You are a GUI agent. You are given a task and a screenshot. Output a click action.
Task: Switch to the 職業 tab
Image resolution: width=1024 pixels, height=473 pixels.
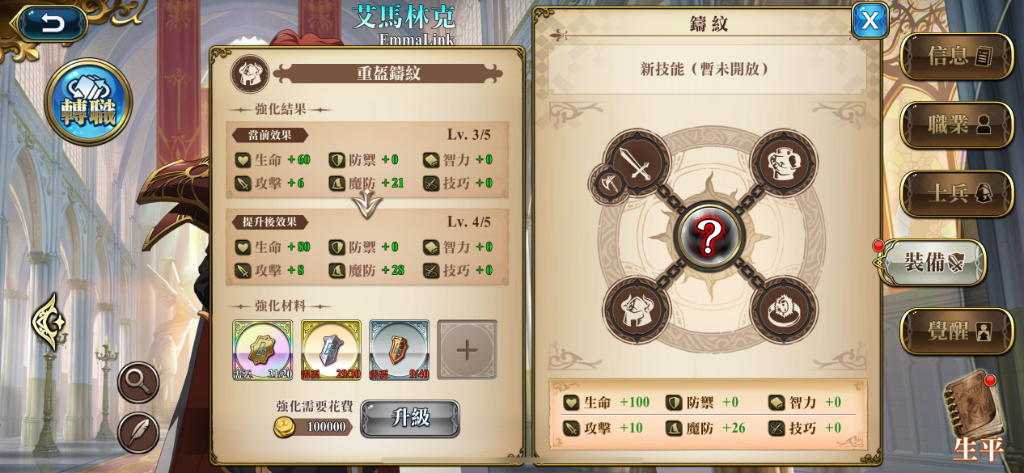[957, 125]
